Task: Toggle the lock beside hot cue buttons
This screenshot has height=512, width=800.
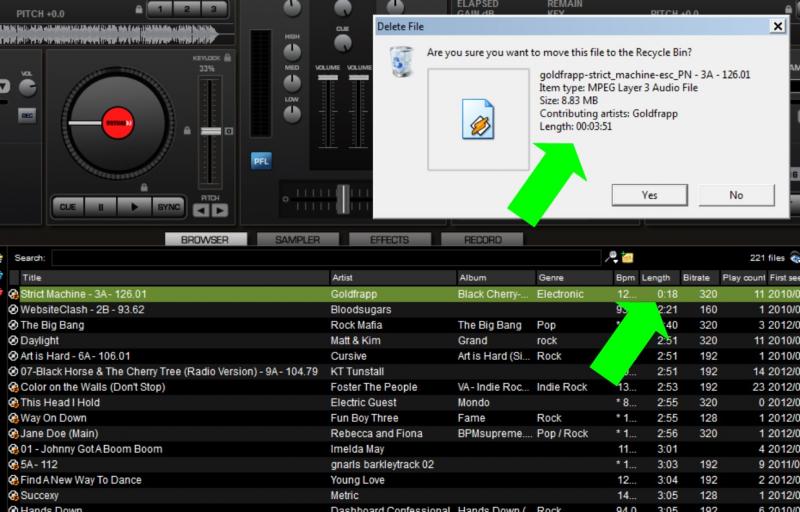Action: (139, 9)
